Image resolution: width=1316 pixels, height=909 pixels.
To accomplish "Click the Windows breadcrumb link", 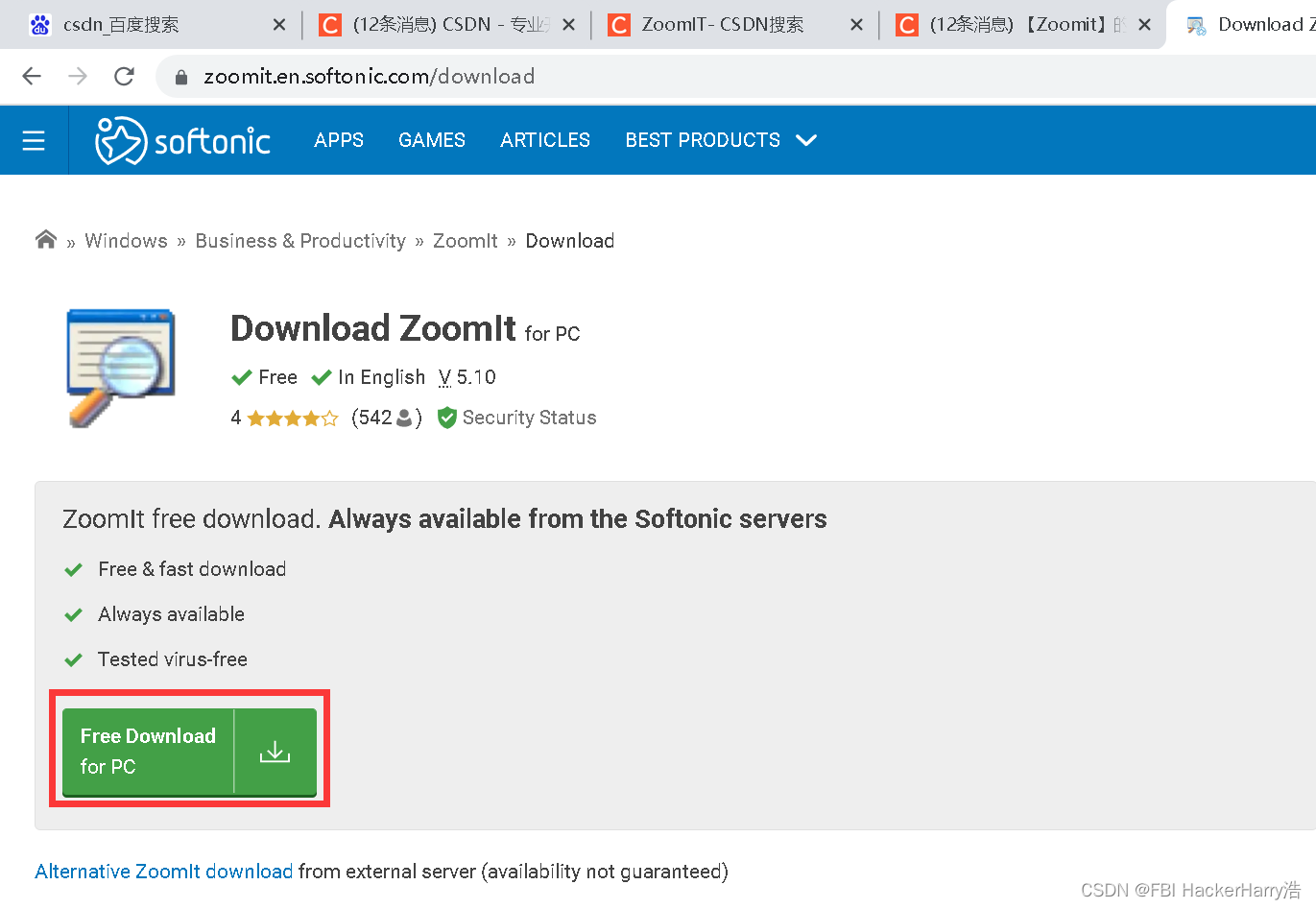I will 126,240.
